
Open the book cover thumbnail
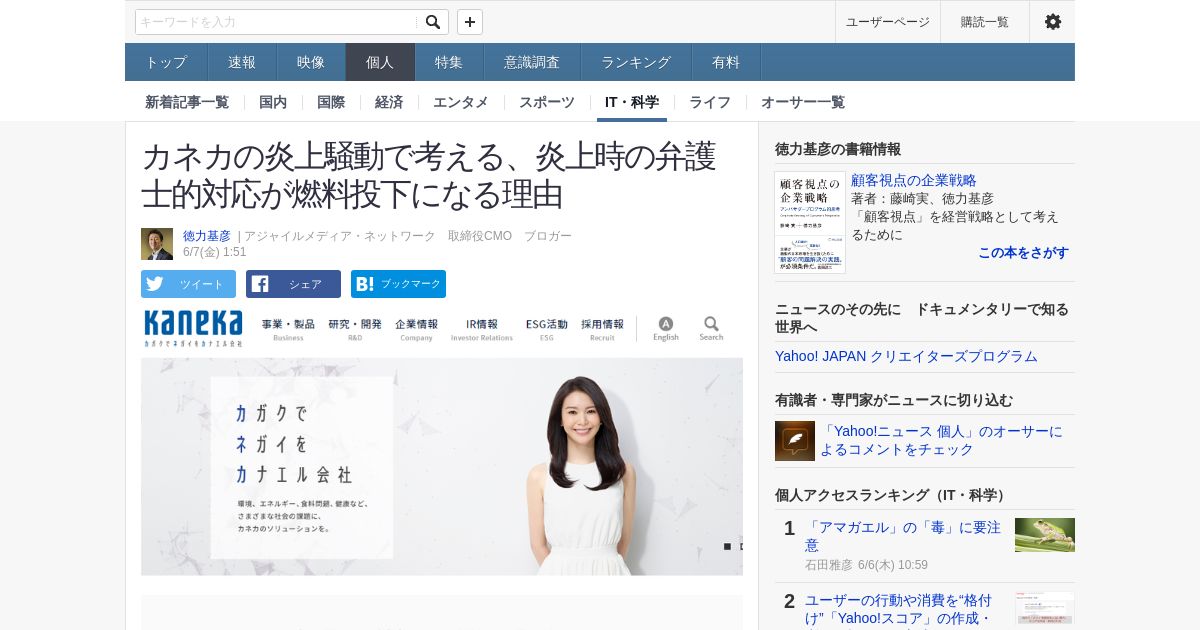(810, 222)
